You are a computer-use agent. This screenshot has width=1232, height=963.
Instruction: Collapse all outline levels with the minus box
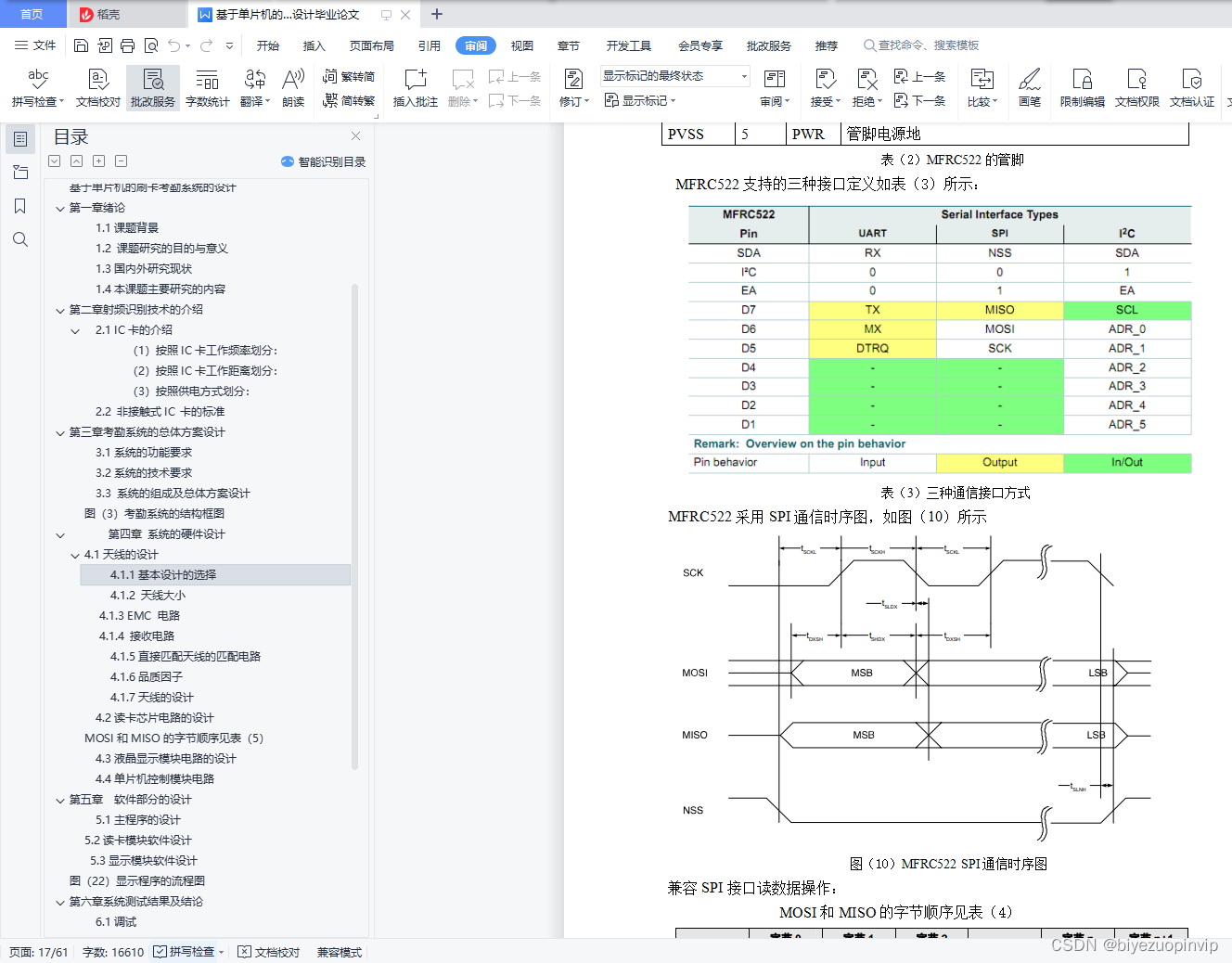click(x=122, y=161)
